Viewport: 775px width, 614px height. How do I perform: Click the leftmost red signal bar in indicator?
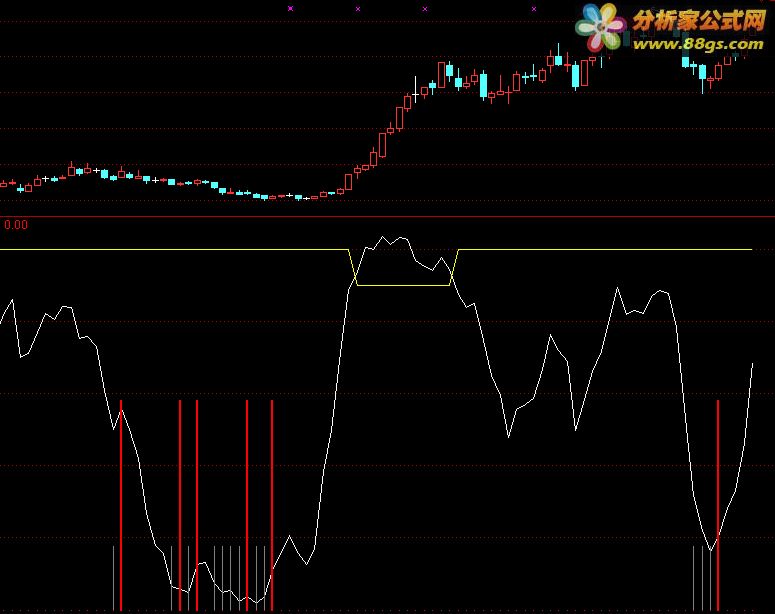click(x=121, y=505)
